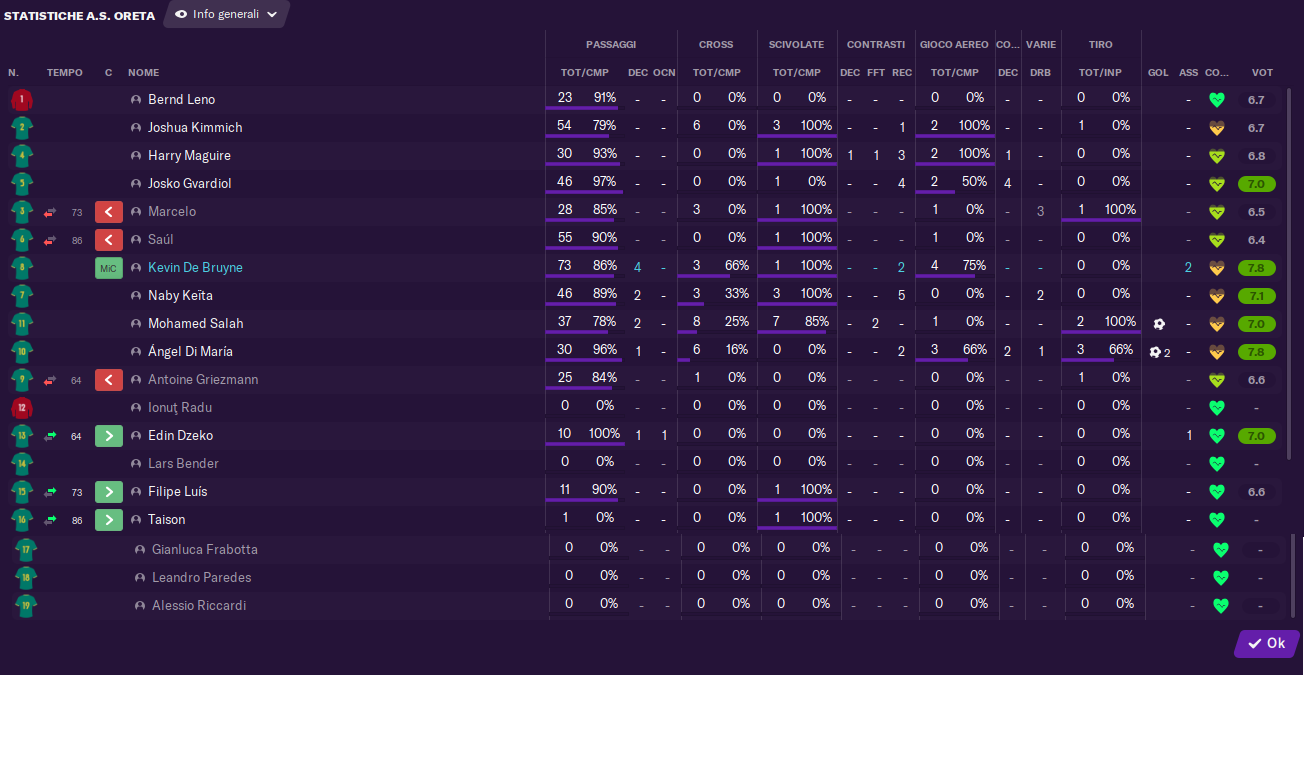This screenshot has height=765, width=1310.
Task: Click Mohamed Salah's goal ball icon
Action: click(x=1158, y=324)
